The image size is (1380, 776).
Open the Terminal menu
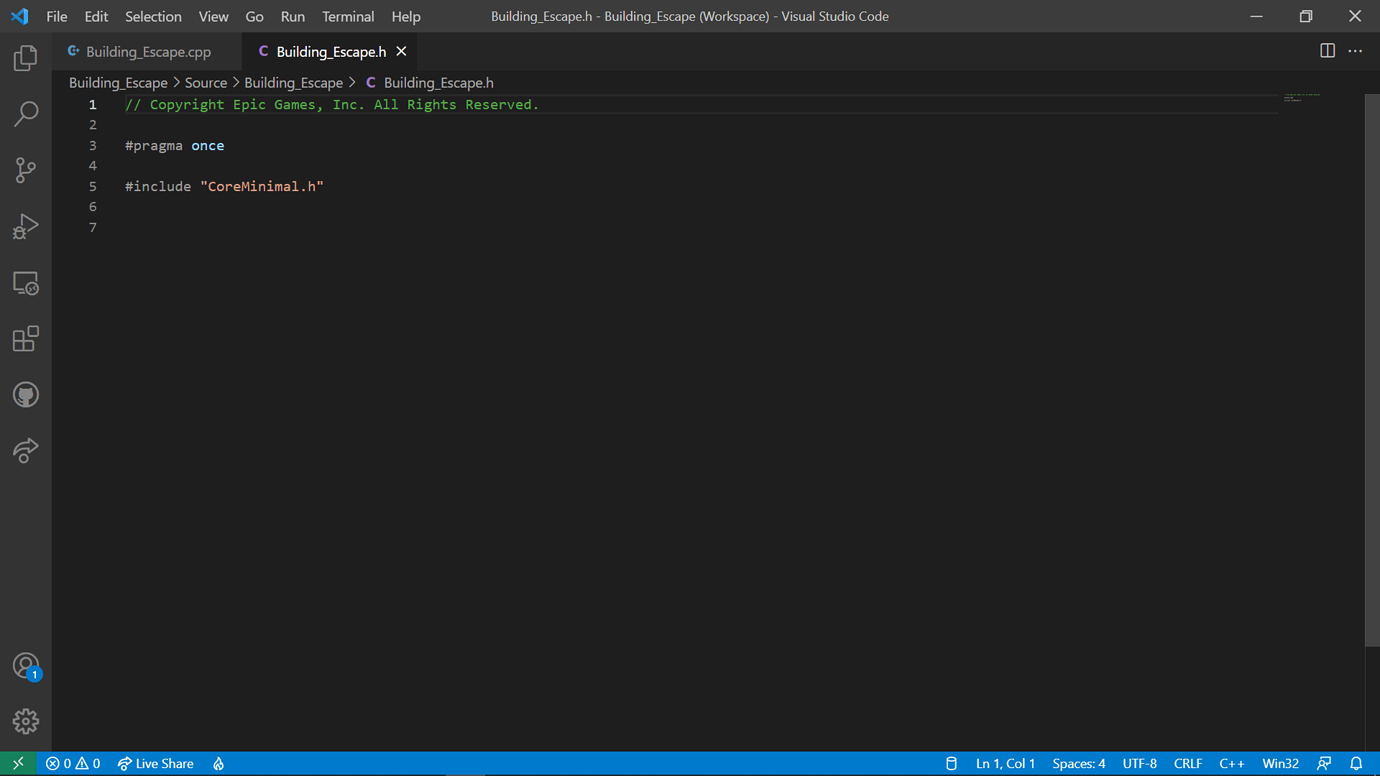point(348,16)
